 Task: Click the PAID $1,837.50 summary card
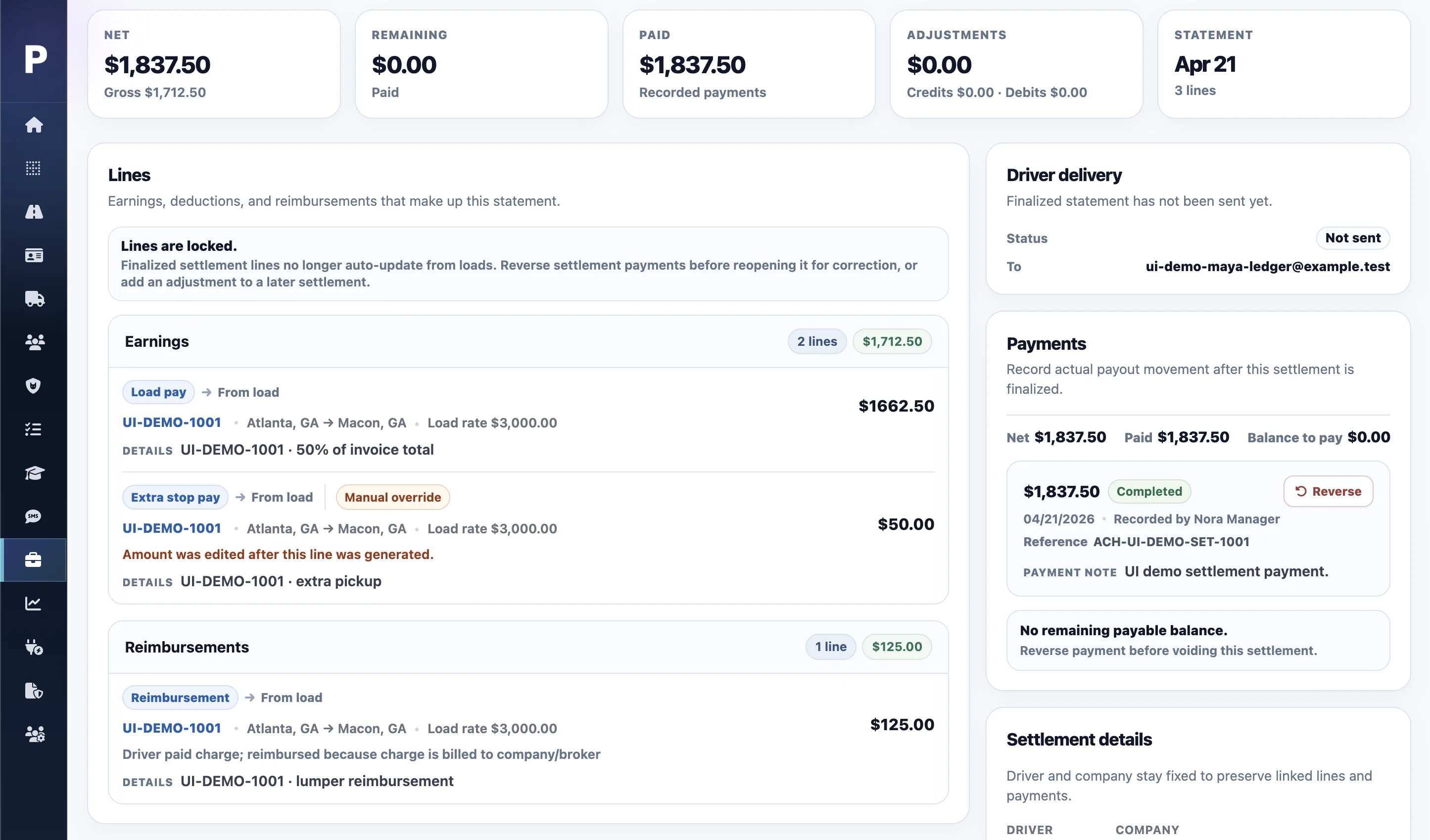[x=749, y=64]
